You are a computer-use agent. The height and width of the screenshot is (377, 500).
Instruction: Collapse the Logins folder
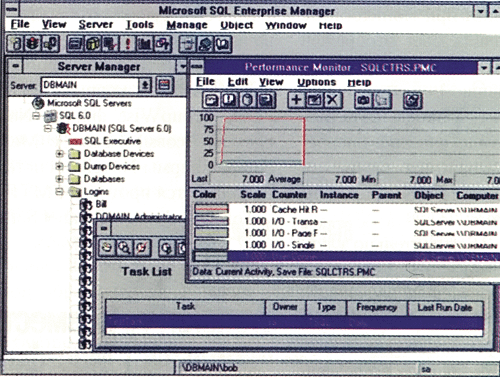(60, 191)
